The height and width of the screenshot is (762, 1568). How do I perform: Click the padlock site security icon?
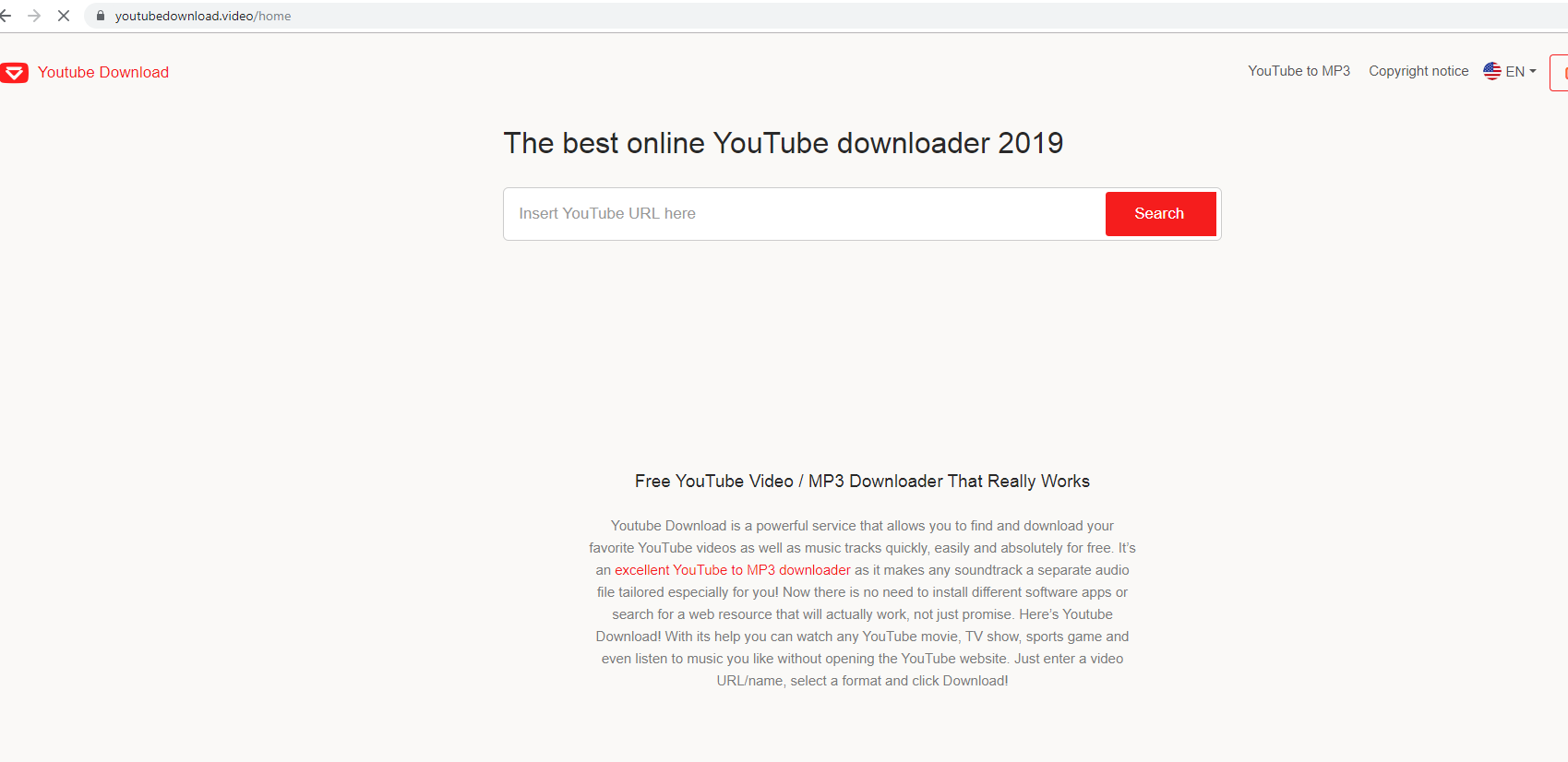coord(101,16)
